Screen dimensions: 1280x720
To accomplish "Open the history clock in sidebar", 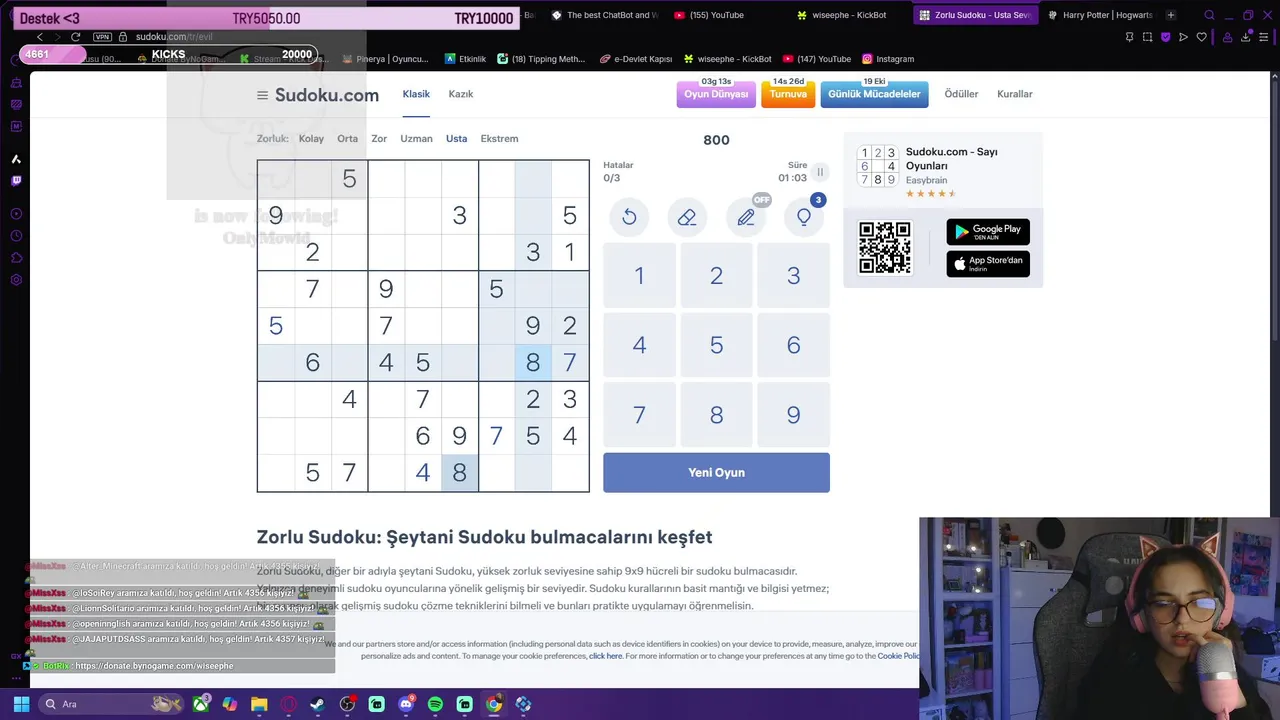I will point(16,236).
